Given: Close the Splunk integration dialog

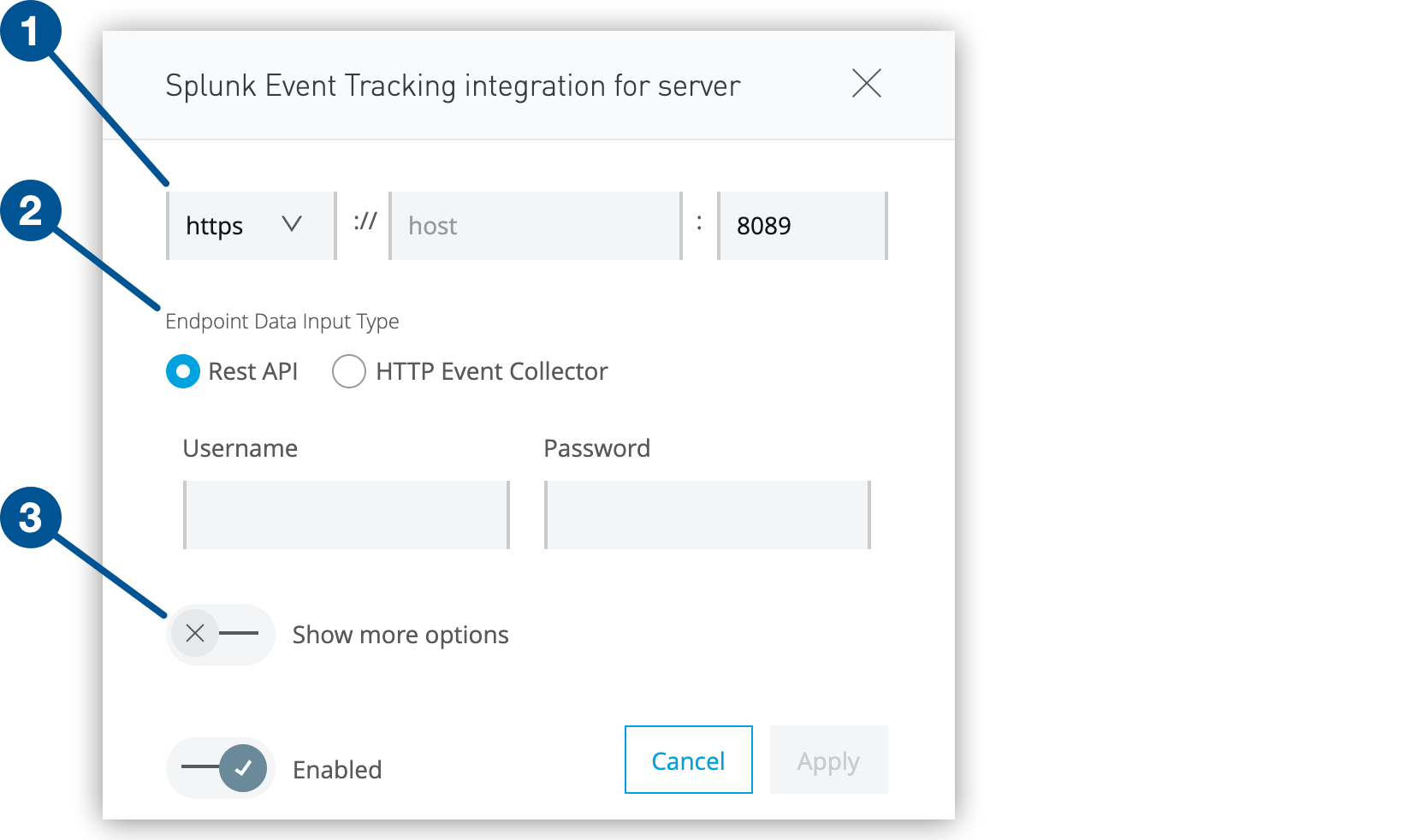Looking at the screenshot, I should [x=867, y=84].
